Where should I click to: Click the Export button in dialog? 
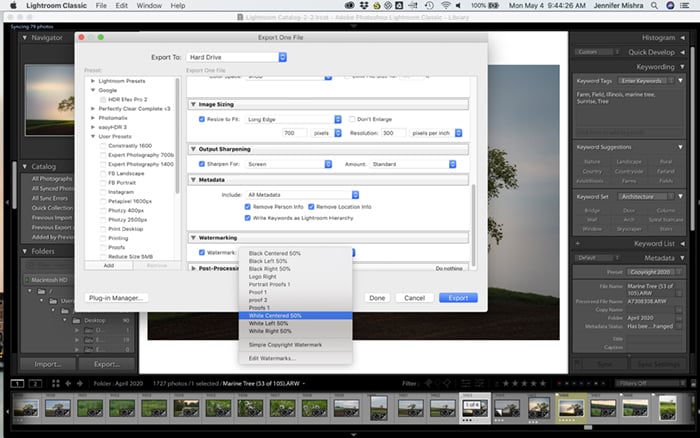click(x=458, y=298)
